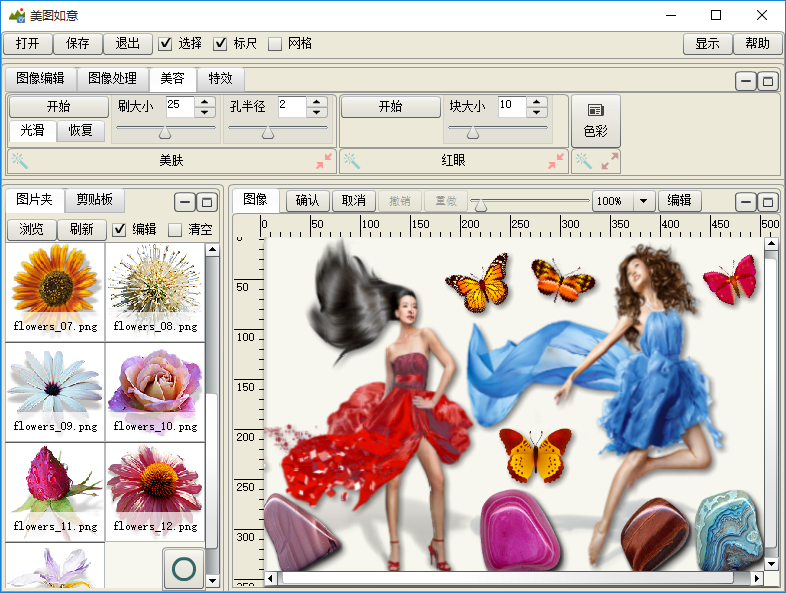Toggle the 标尺 ruler checkbox
786x593 pixels.
tap(220, 44)
